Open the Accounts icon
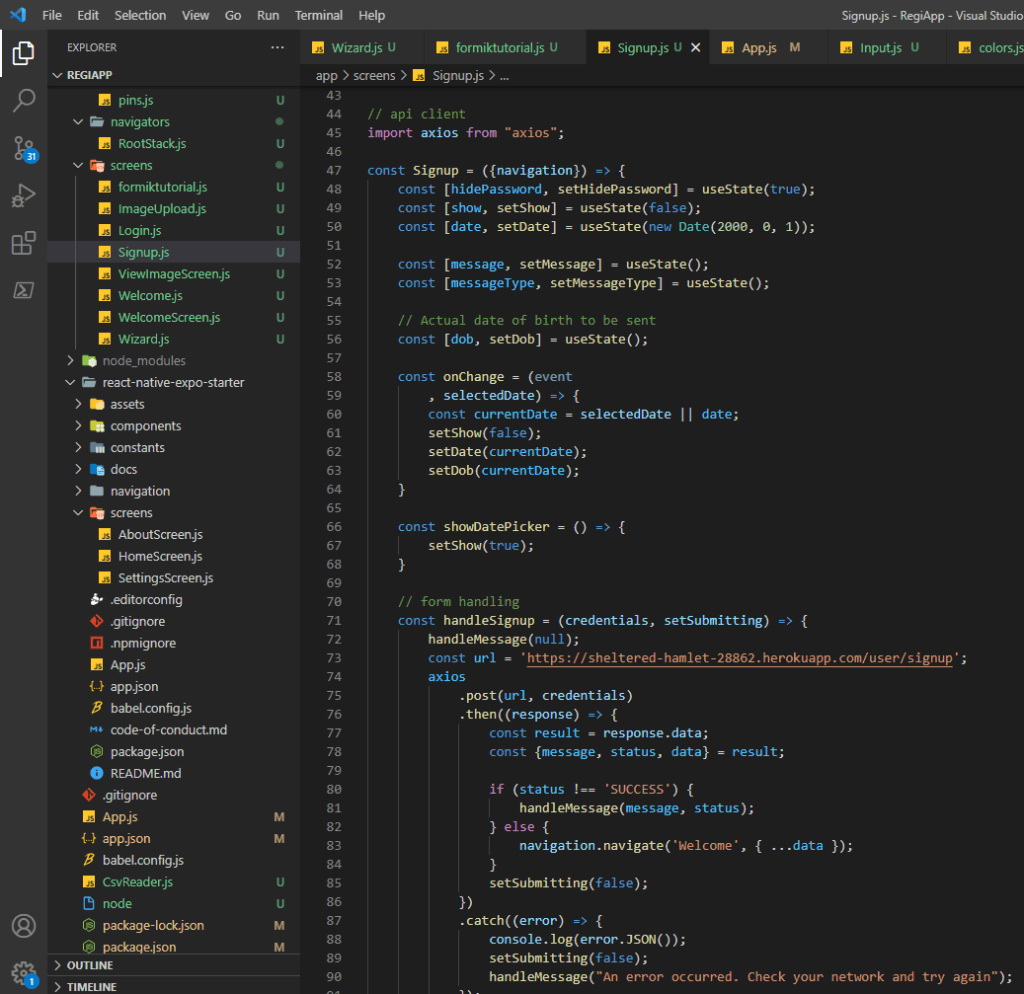This screenshot has height=994, width=1024. click(x=23, y=926)
